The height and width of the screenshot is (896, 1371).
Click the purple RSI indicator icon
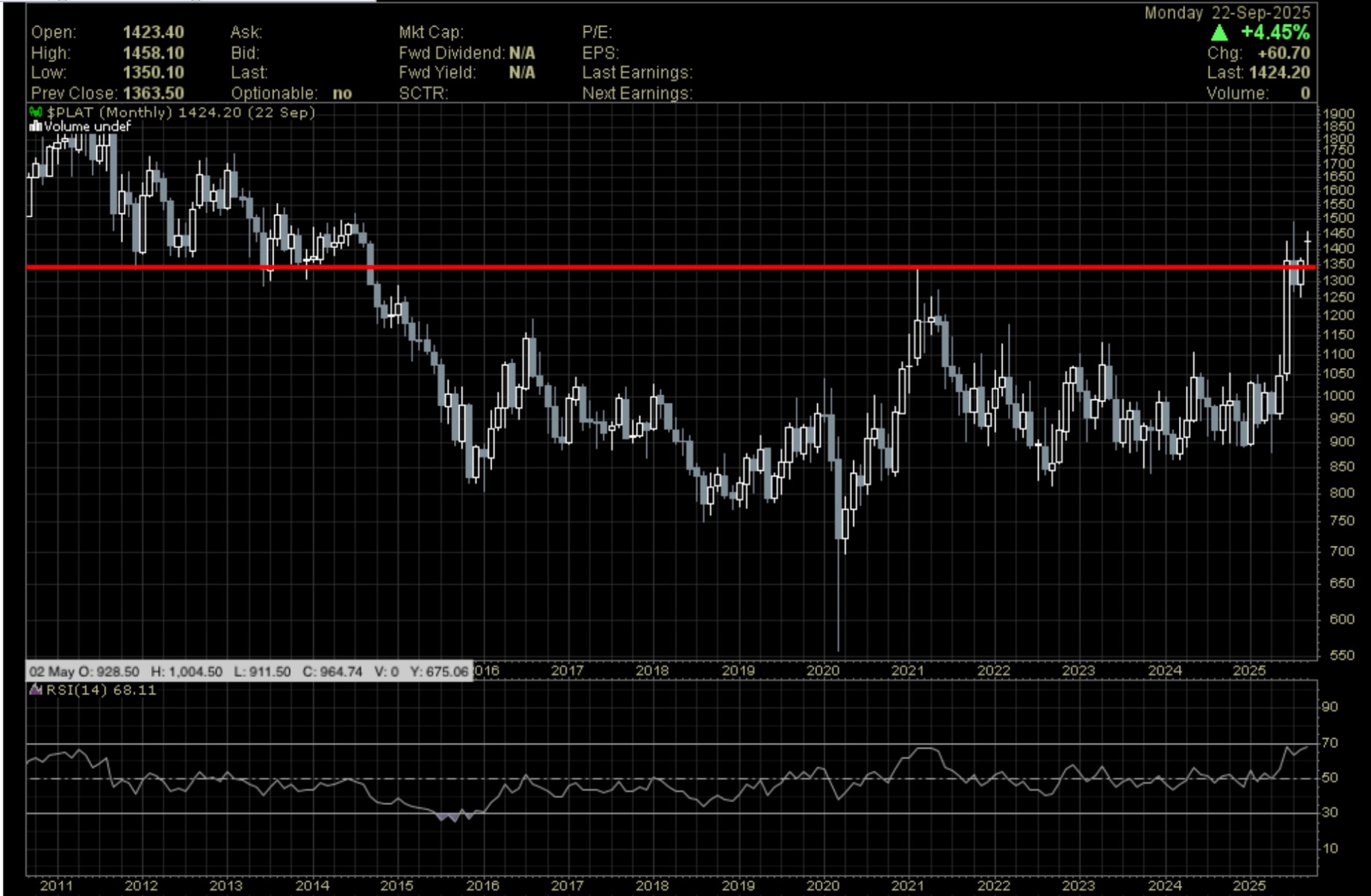point(35,690)
